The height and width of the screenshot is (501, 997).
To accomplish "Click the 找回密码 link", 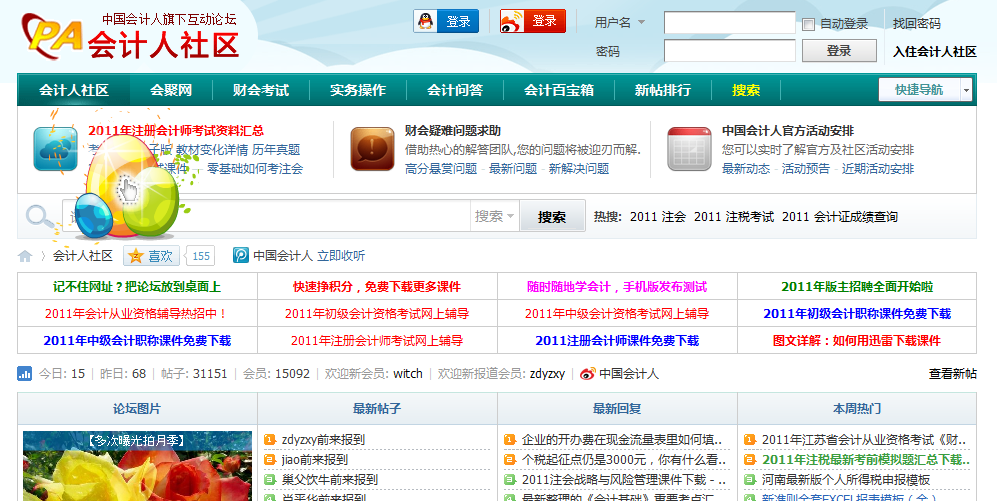I will (916, 24).
